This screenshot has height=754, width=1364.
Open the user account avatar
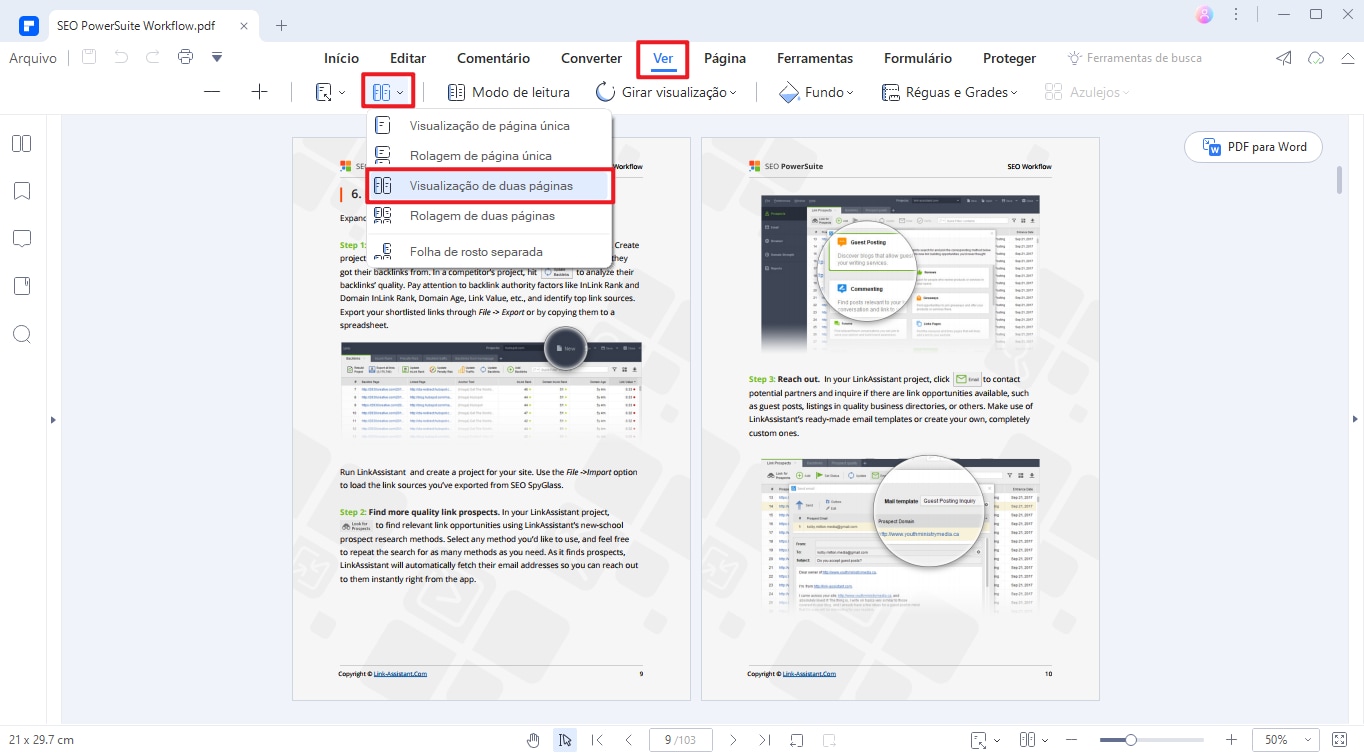pos(1205,14)
